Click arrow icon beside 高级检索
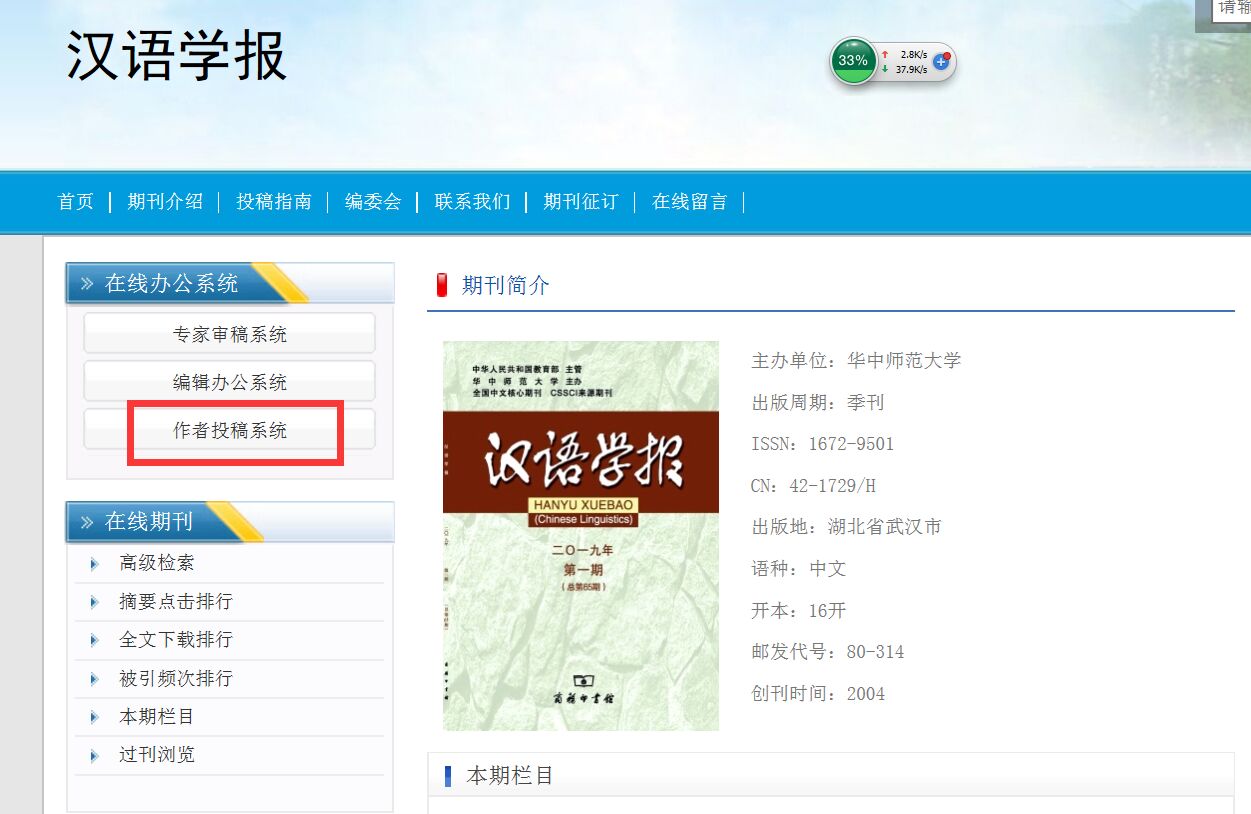 tap(94, 564)
